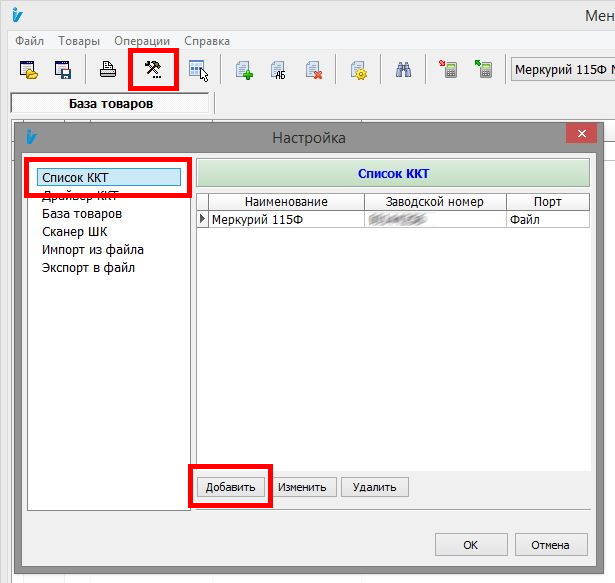
Task: Select the Меркурий 115Ф row in table
Action: 285,220
